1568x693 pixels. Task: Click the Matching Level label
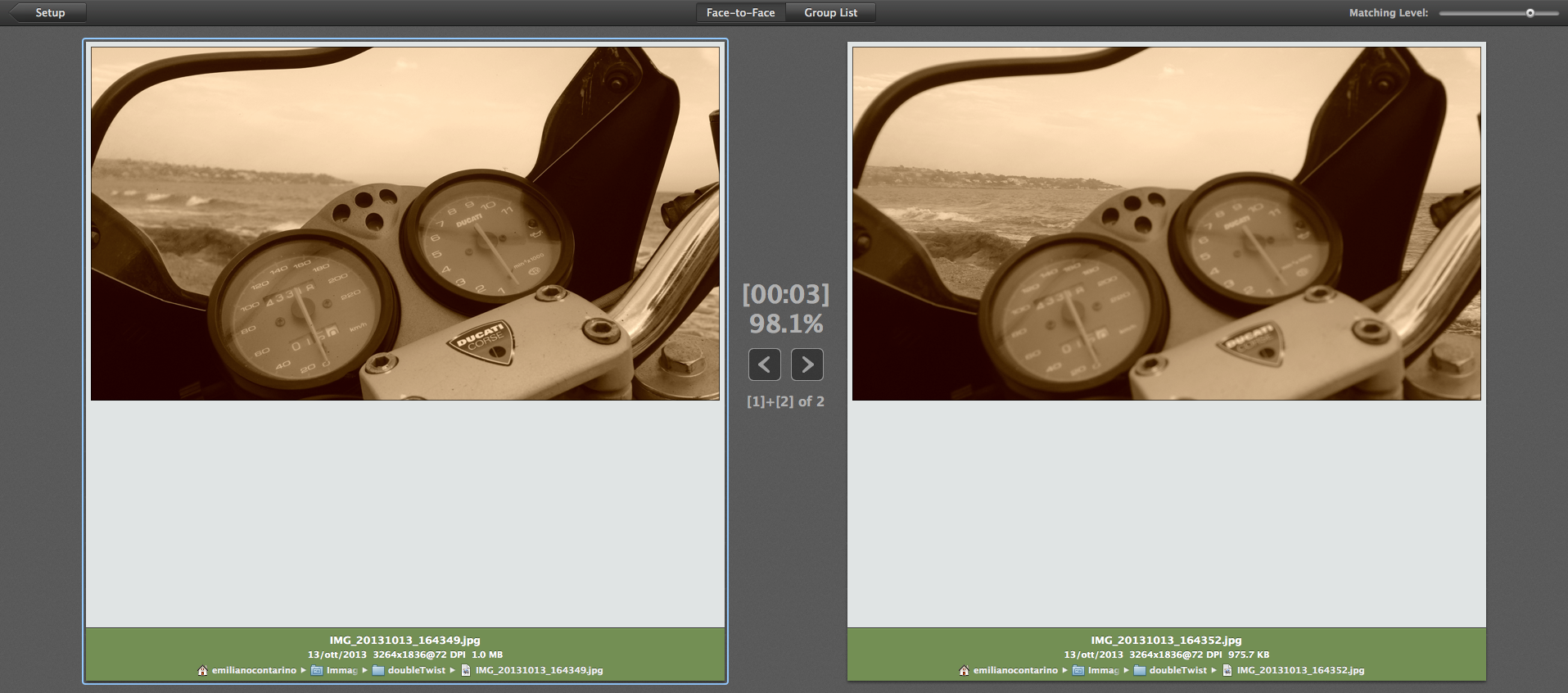(1389, 13)
